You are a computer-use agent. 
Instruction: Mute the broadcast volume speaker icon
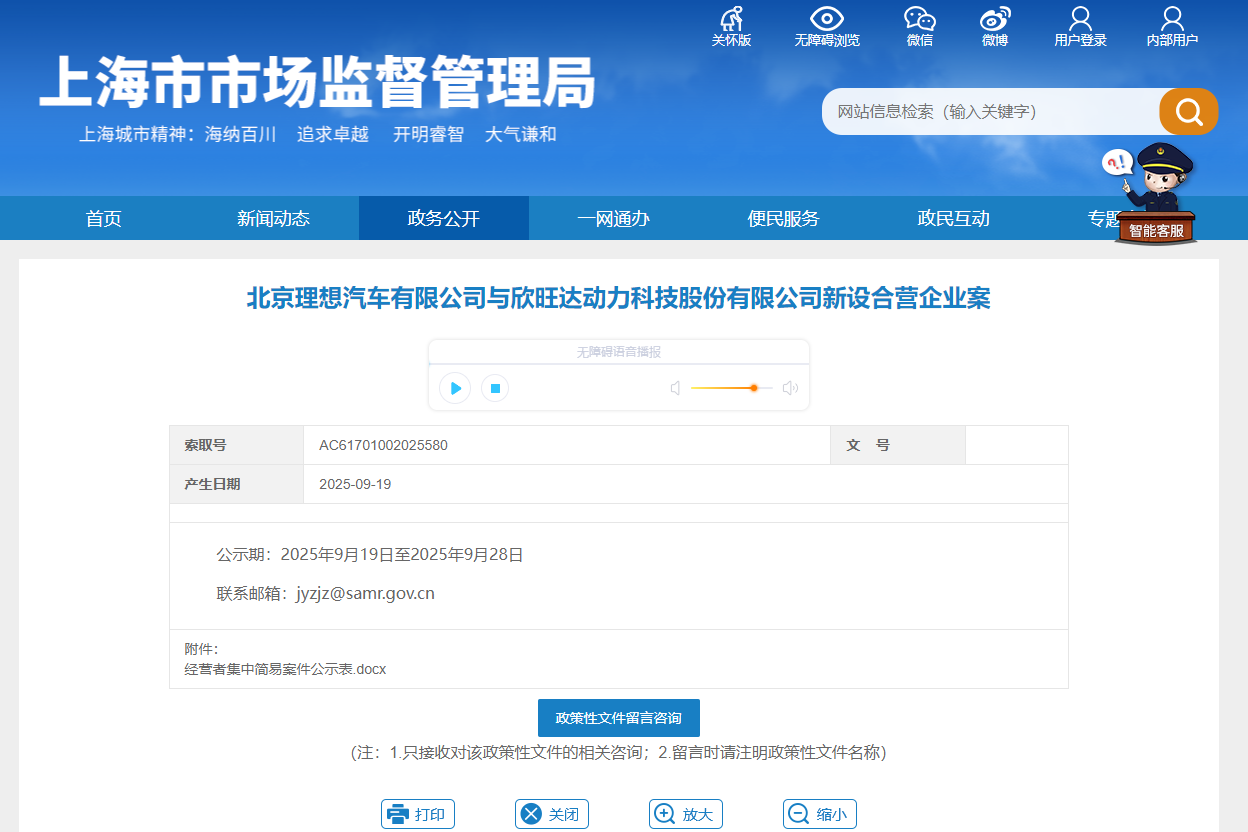[x=675, y=388]
